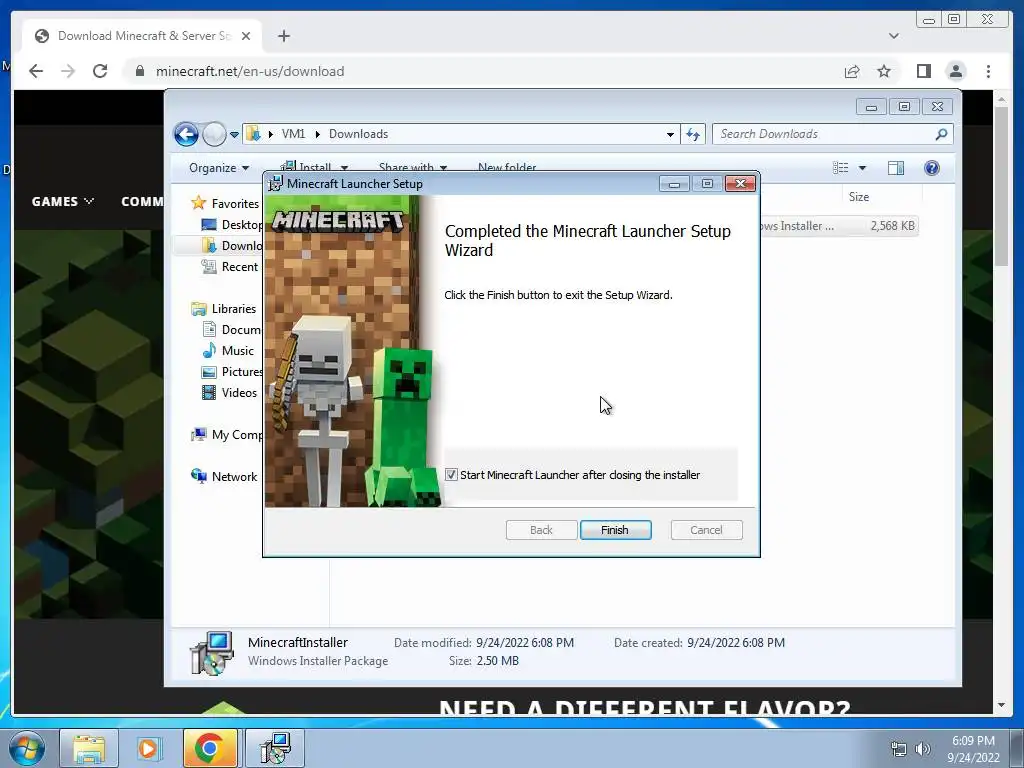Click Search Downloads field

click(833, 134)
